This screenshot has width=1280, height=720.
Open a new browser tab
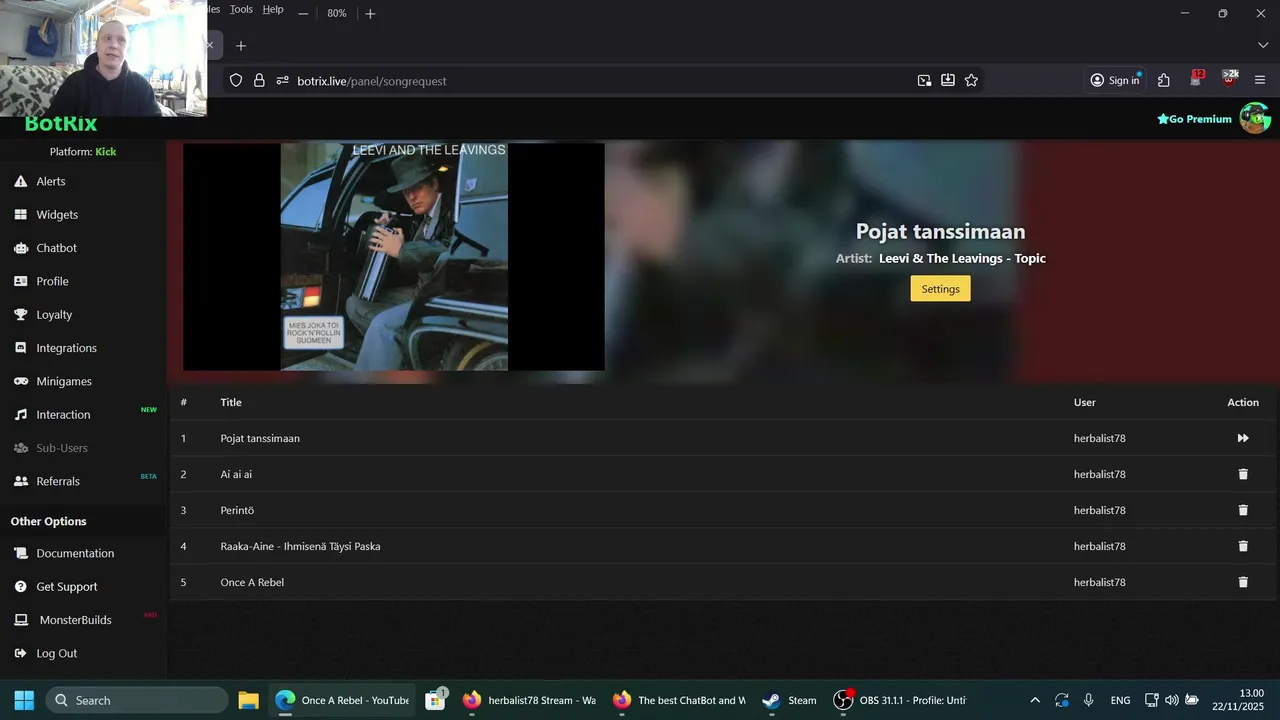(x=241, y=45)
